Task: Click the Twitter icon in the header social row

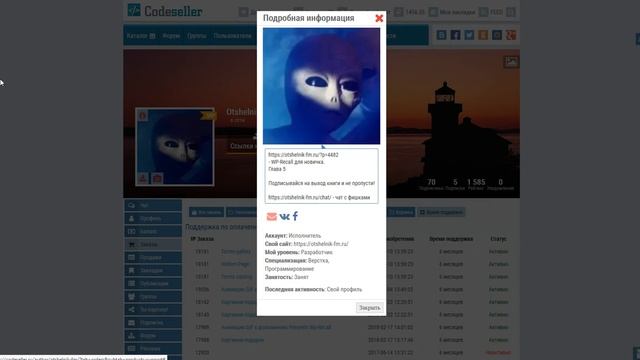Action: point(469,35)
